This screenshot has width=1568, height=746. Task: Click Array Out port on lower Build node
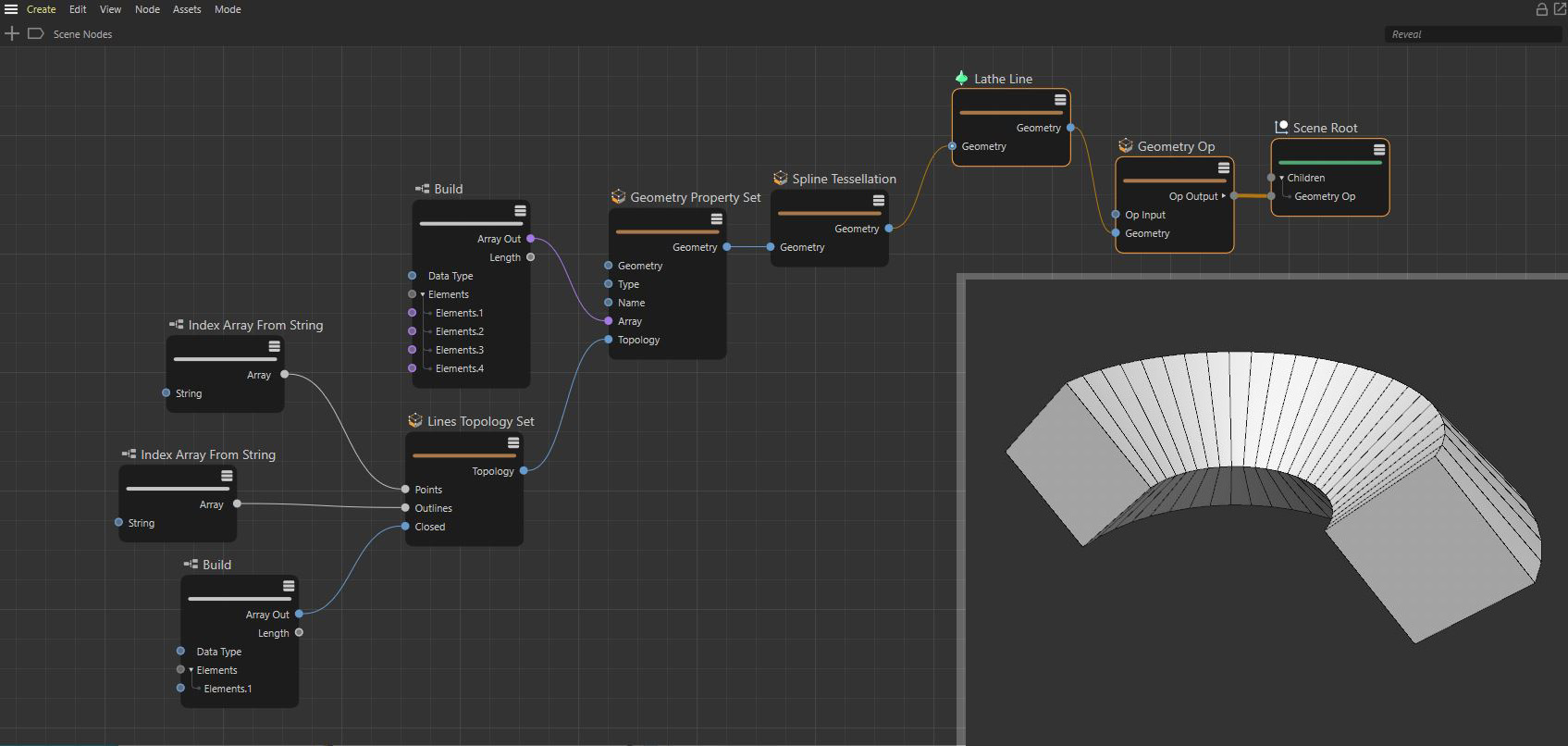pos(299,614)
